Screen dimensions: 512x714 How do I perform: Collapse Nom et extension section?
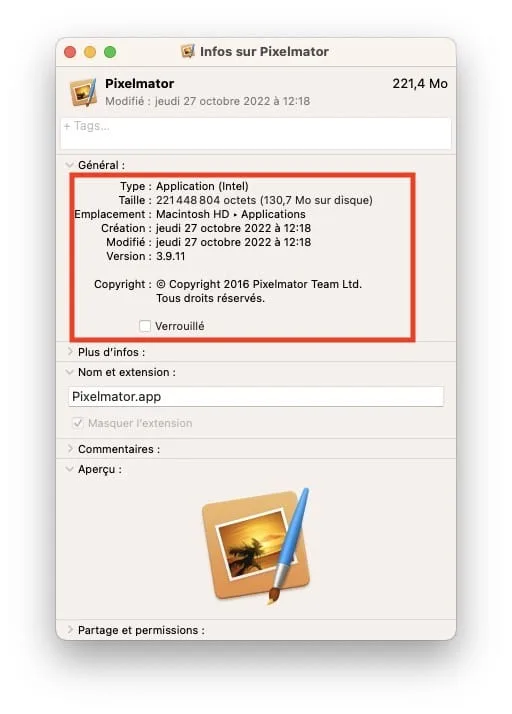pyautogui.click(x=70, y=372)
